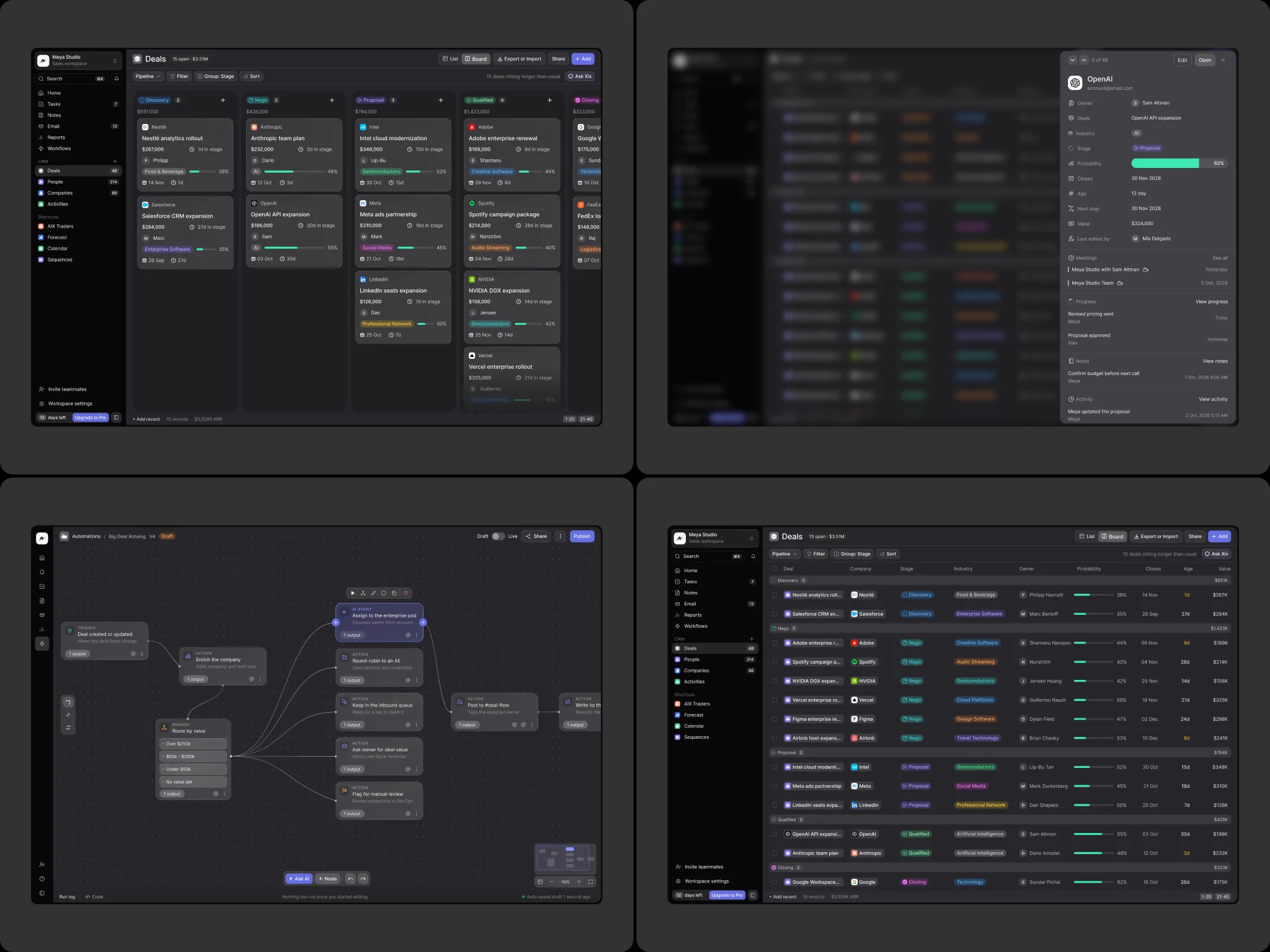
Task: Zoom in on the automation canvas
Action: click(x=579, y=881)
